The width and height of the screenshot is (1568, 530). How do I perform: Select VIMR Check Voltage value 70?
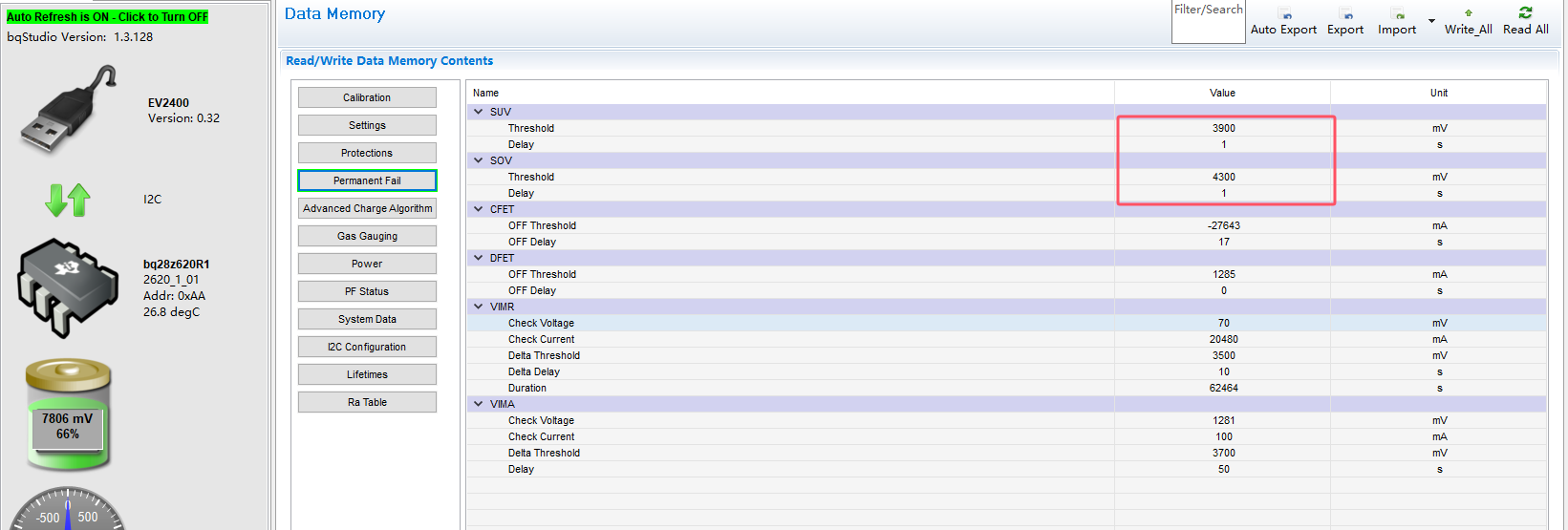click(1223, 323)
